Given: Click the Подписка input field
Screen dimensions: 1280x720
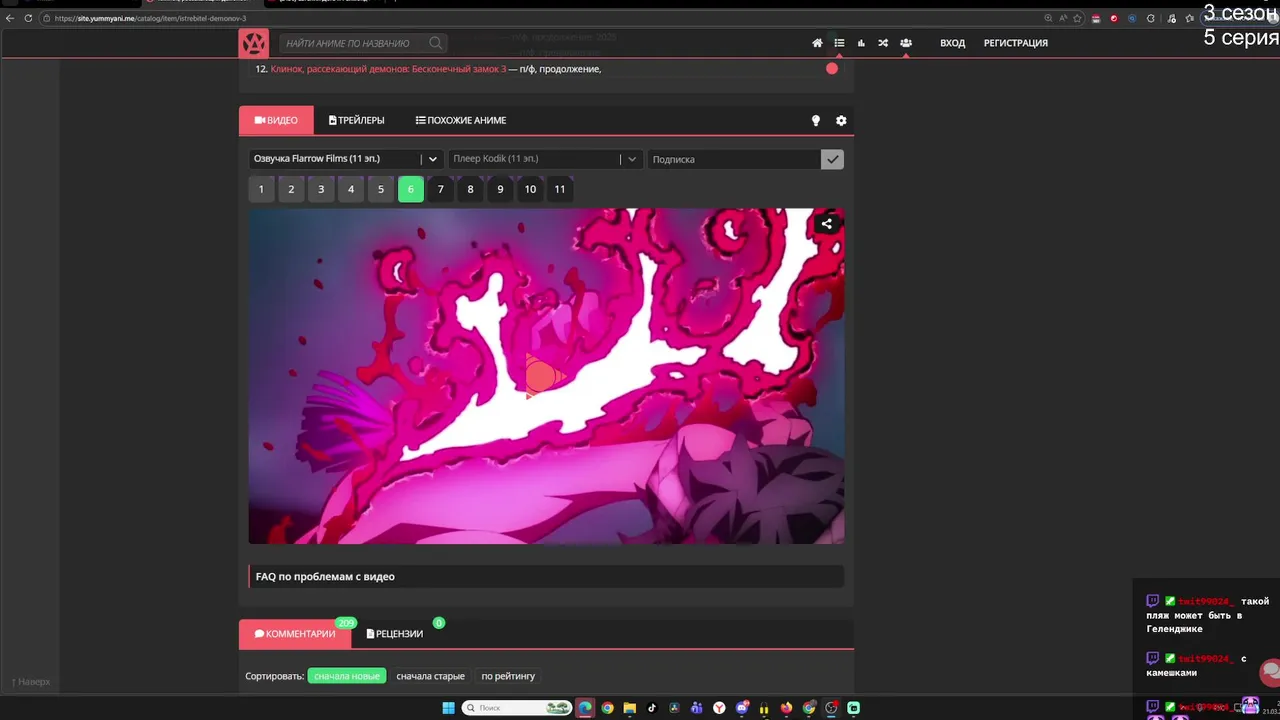Looking at the screenshot, I should (734, 159).
